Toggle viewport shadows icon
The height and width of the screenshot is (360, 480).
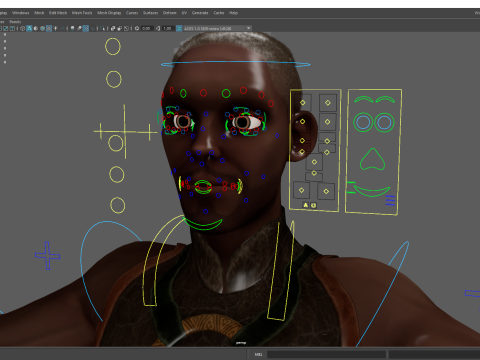(62, 28)
